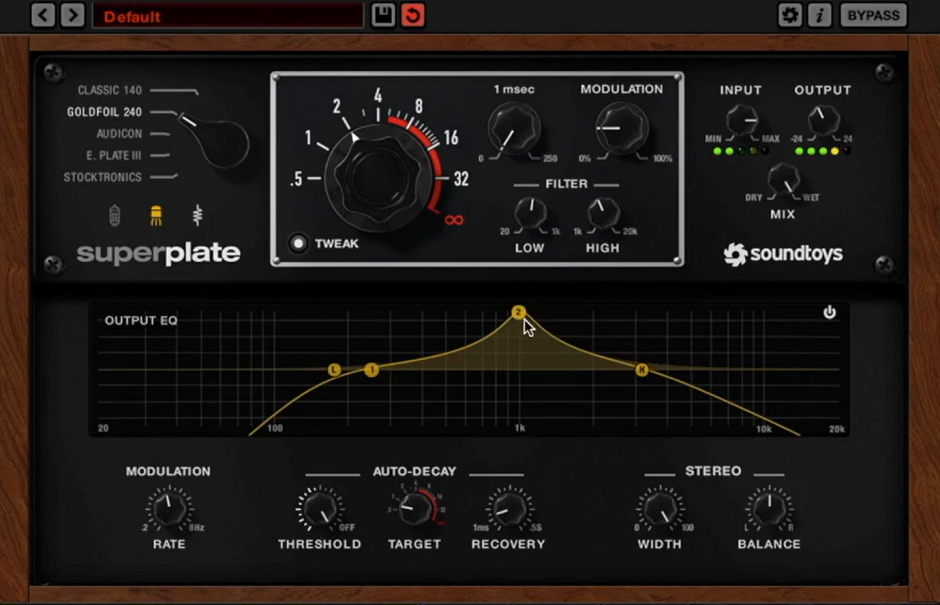Click the decay value .5 on the dial
Image resolution: width=940 pixels, height=605 pixels.
coord(296,179)
